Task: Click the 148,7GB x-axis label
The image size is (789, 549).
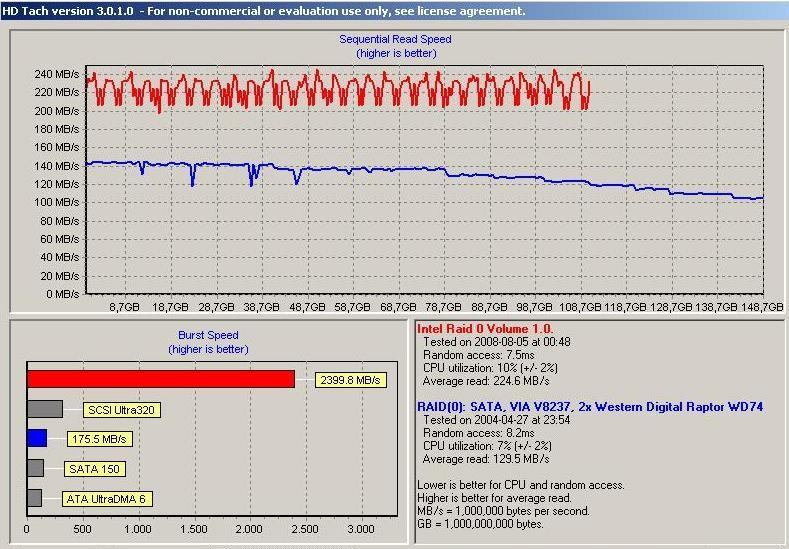Action: pyautogui.click(x=762, y=306)
